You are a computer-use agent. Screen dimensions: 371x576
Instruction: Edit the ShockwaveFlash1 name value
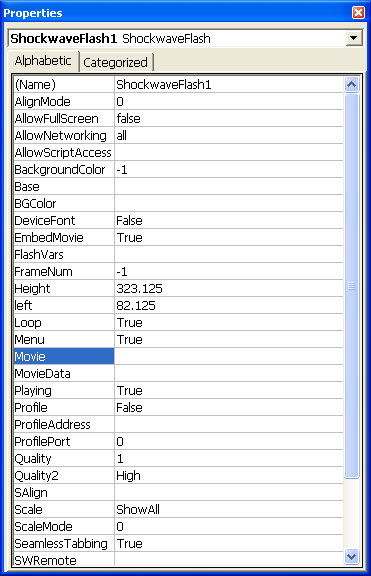(x=229, y=84)
